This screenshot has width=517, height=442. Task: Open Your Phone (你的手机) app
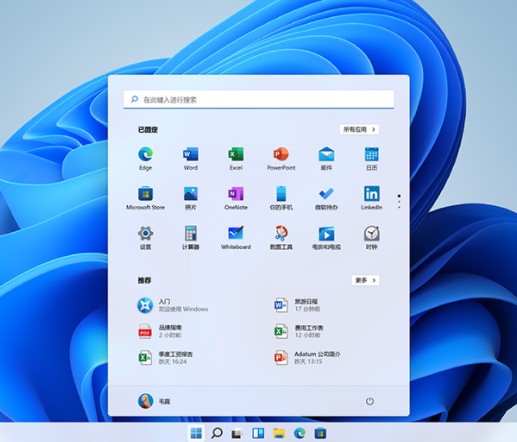(x=281, y=198)
